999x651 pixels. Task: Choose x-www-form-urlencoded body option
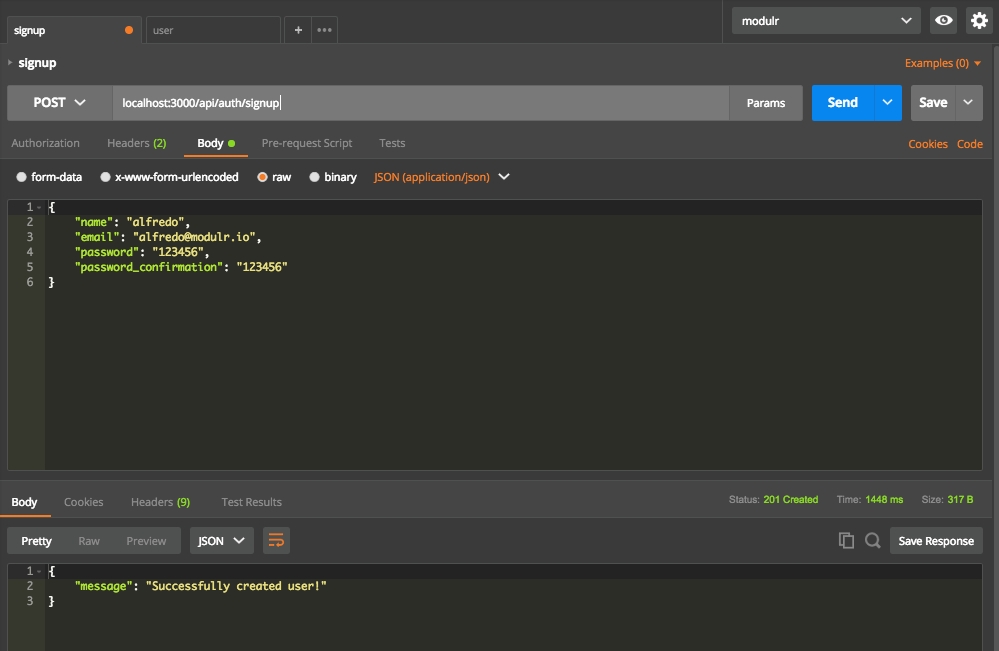pyautogui.click(x=105, y=177)
